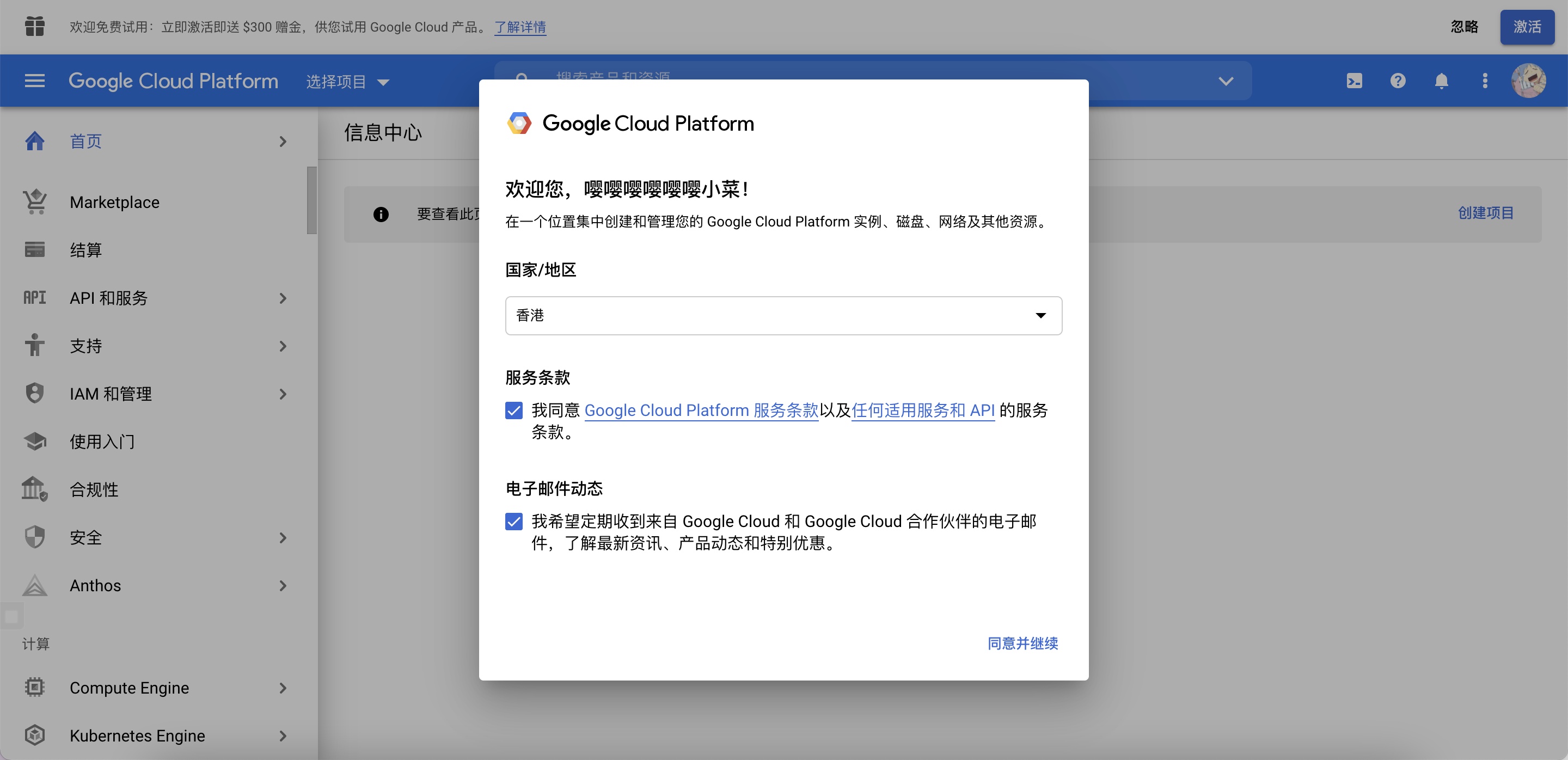Click the blue 激活 button
This screenshot has height=760, width=1568.
[x=1527, y=27]
